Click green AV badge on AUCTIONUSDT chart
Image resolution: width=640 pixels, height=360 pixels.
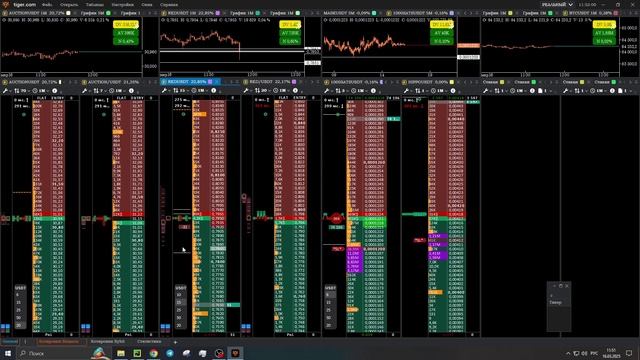coord(125,33)
